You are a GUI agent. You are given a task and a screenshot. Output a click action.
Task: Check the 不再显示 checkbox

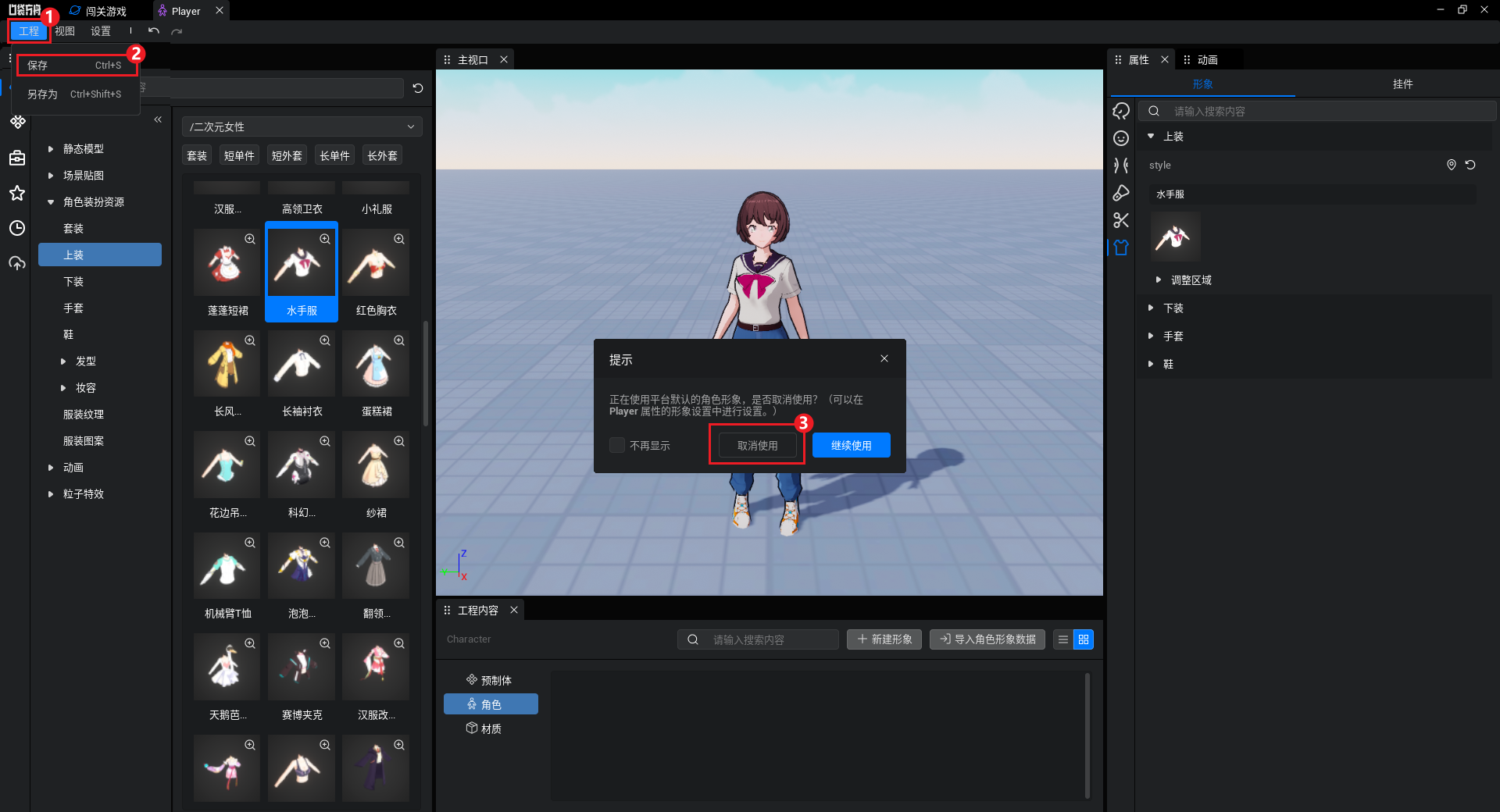[617, 445]
